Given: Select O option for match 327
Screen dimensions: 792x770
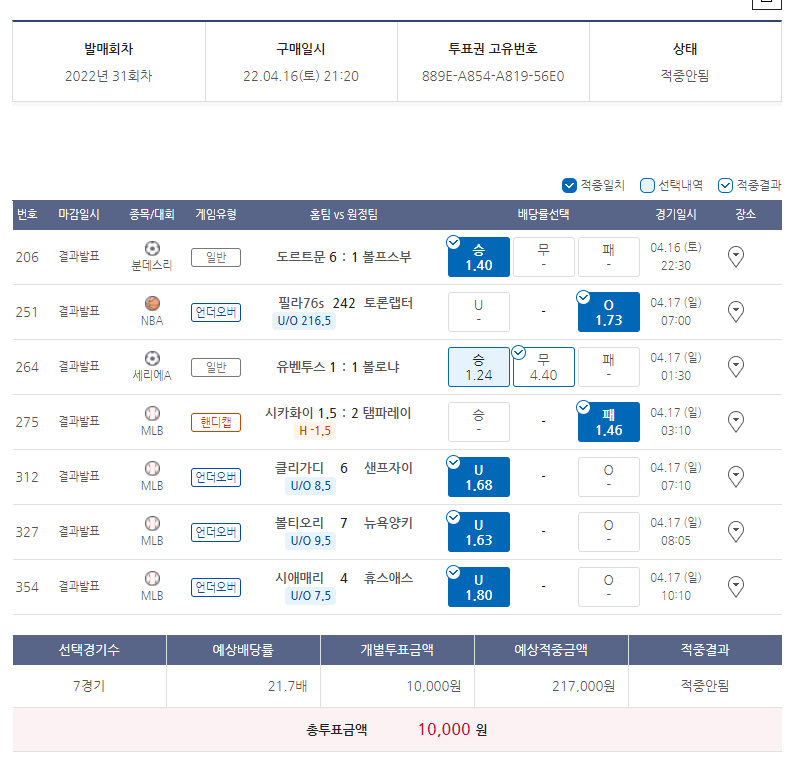Looking at the screenshot, I should 609,533.
